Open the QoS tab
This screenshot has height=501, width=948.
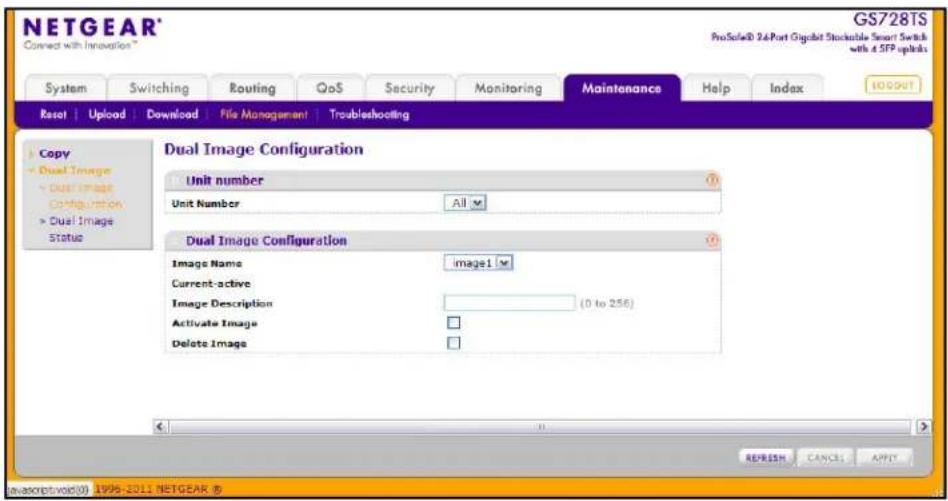330,88
